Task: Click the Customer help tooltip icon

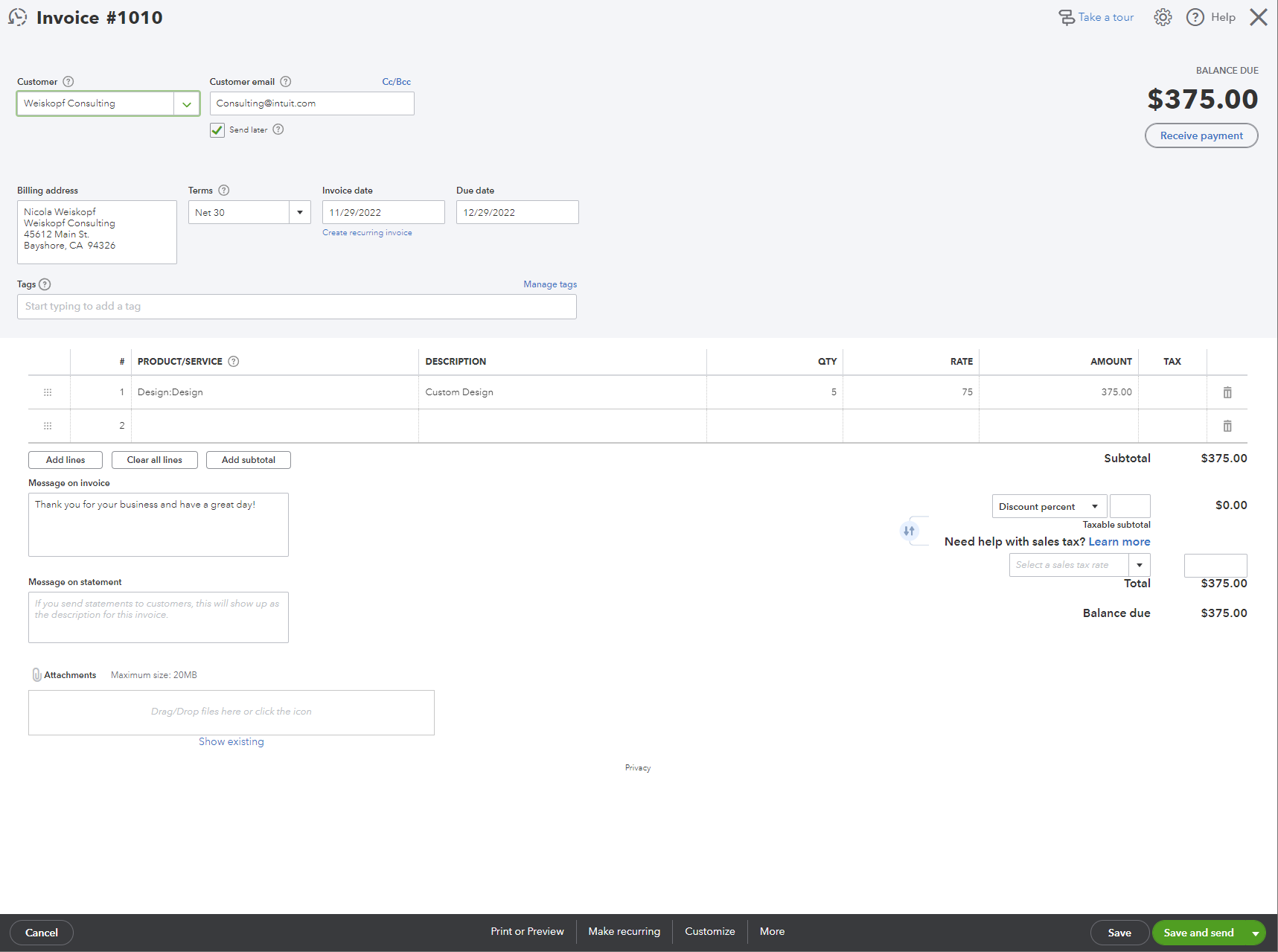Action: point(68,81)
